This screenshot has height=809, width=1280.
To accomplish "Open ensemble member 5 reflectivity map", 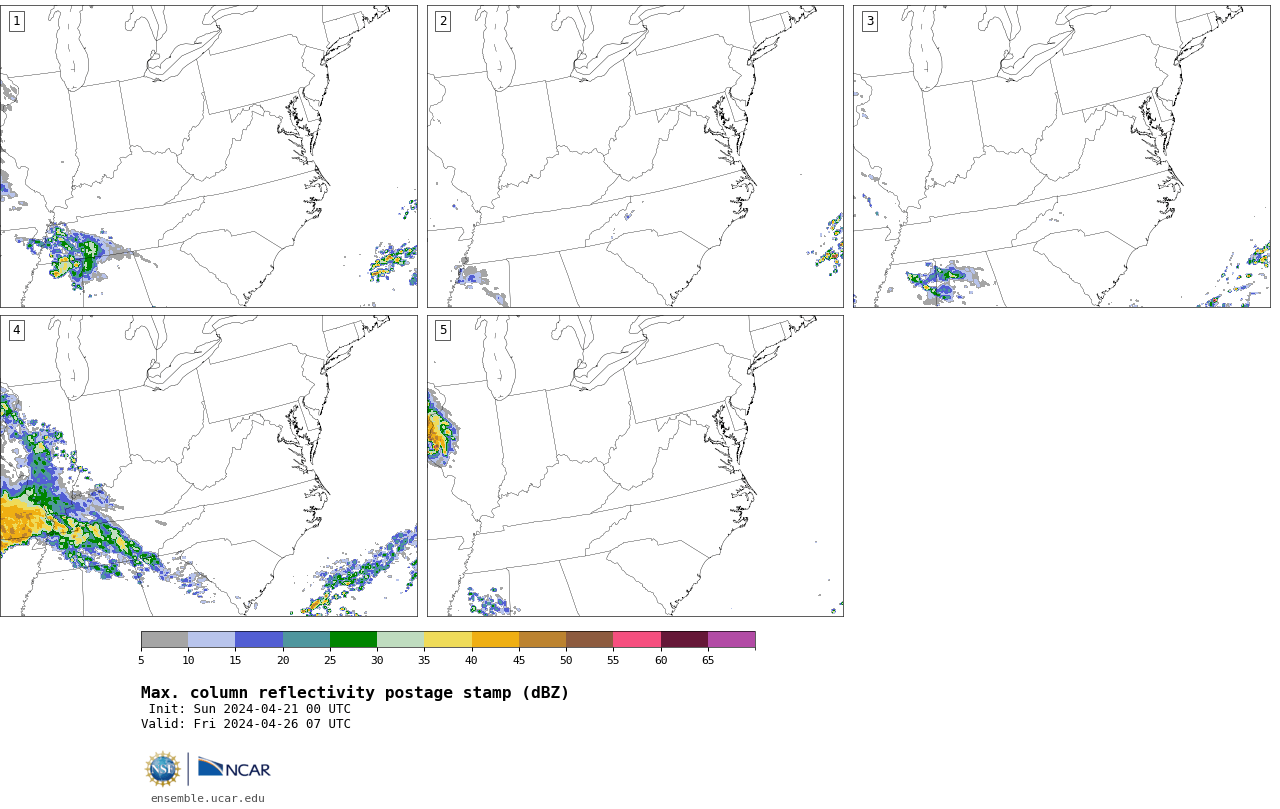I will point(635,466).
